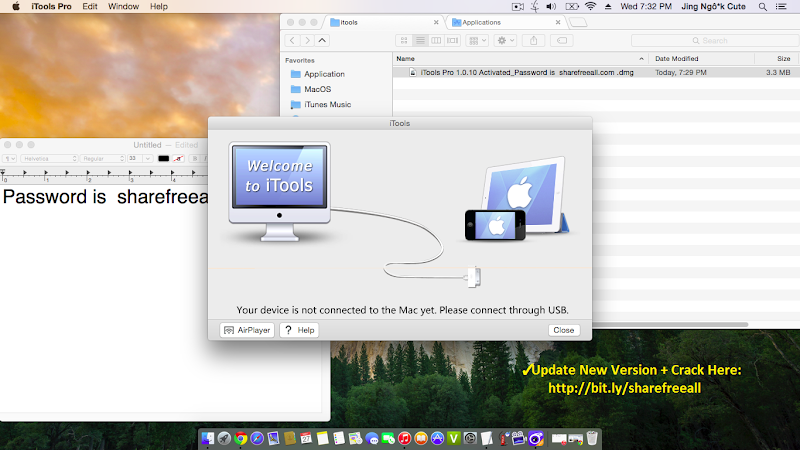Click the Finder share button
Screen dimensions: 800x450
534,40
